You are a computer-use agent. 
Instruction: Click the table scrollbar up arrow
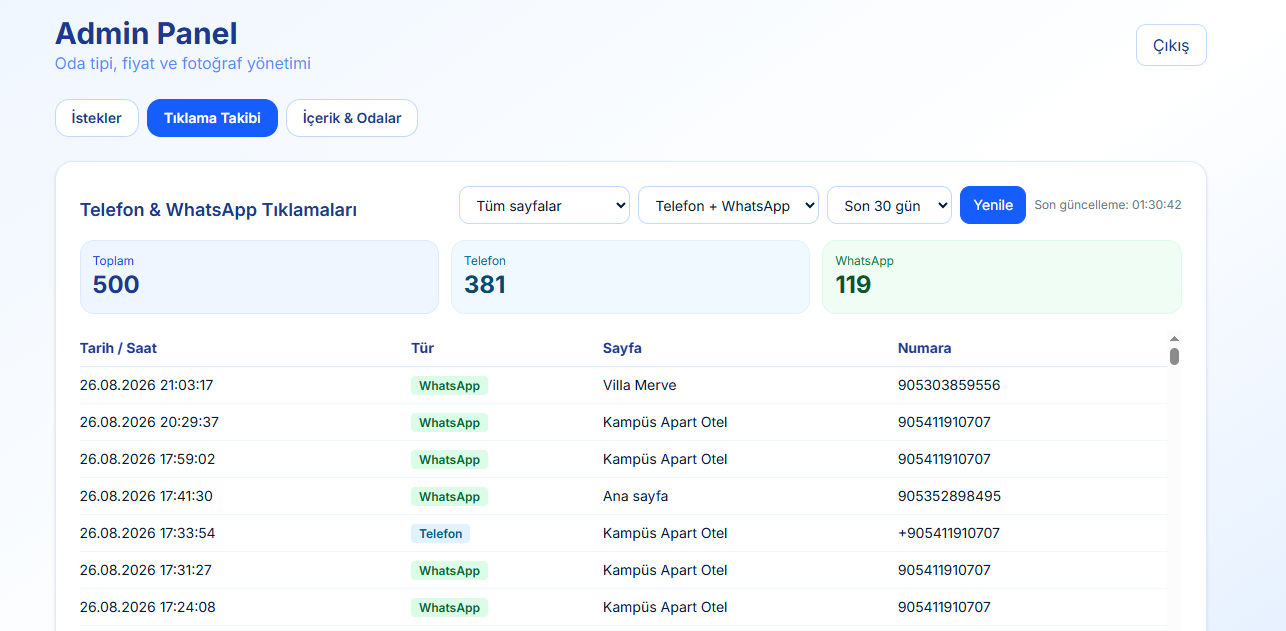[1174, 339]
